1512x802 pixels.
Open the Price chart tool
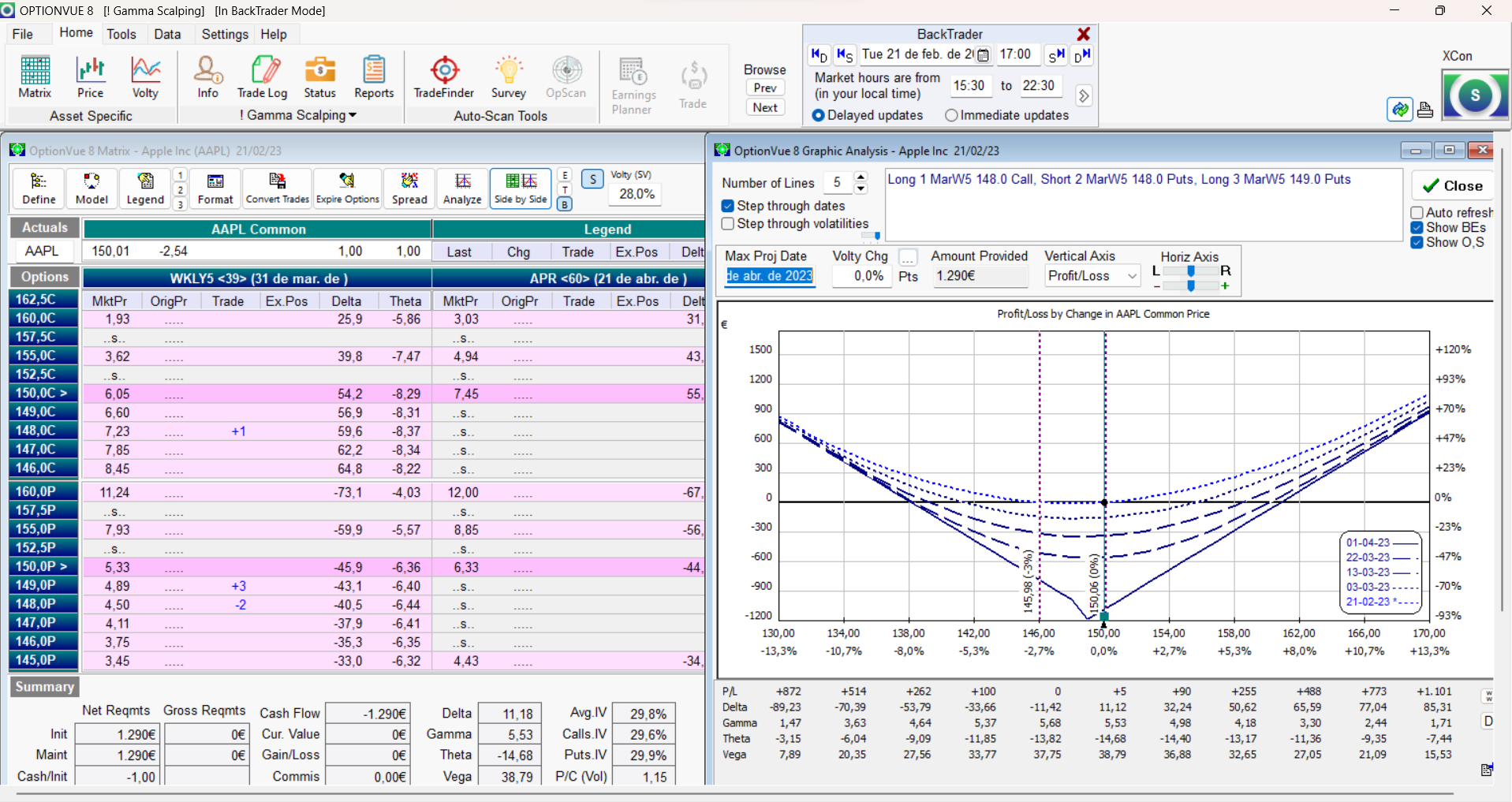click(90, 77)
